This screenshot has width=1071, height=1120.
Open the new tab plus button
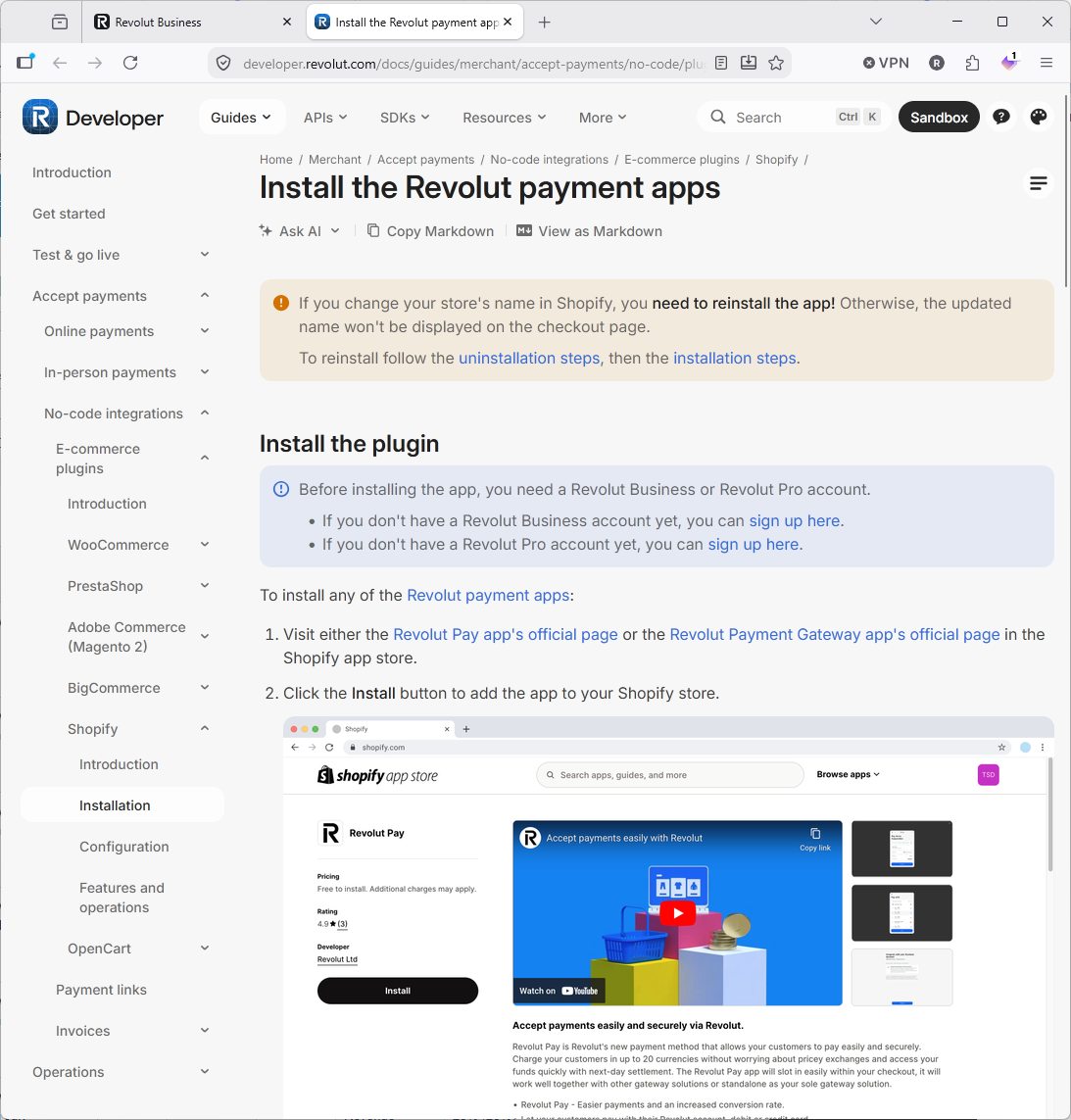click(x=545, y=23)
